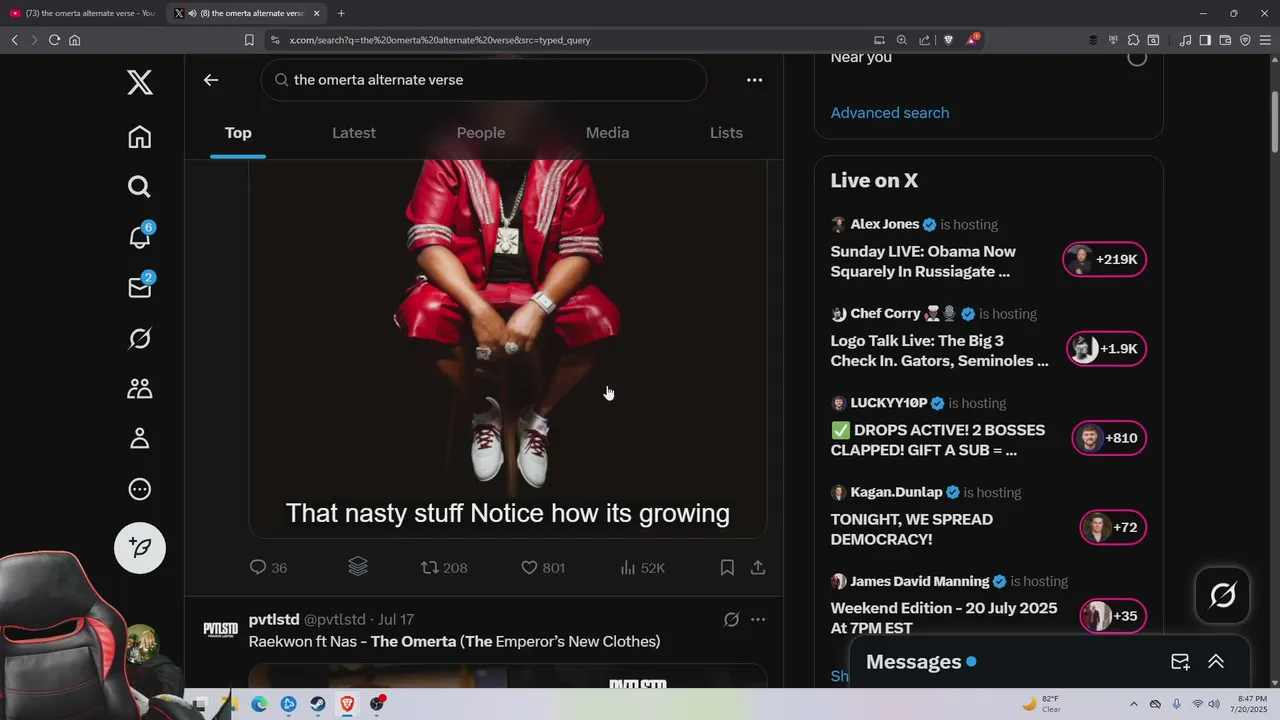Open more options on pvtlstd post
This screenshot has height=720, width=1280.
coord(758,620)
